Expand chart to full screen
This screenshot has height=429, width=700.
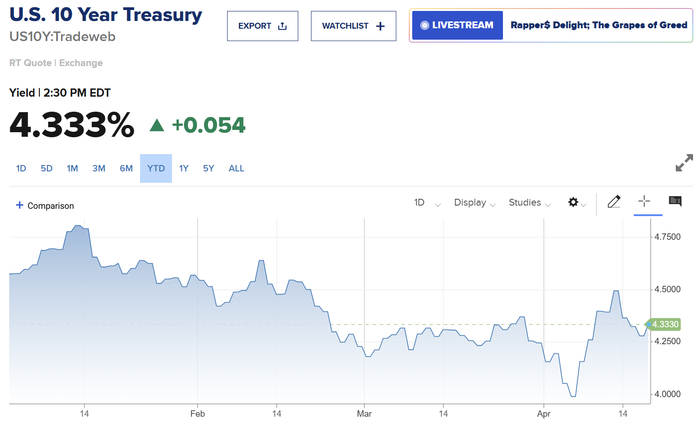(x=685, y=164)
